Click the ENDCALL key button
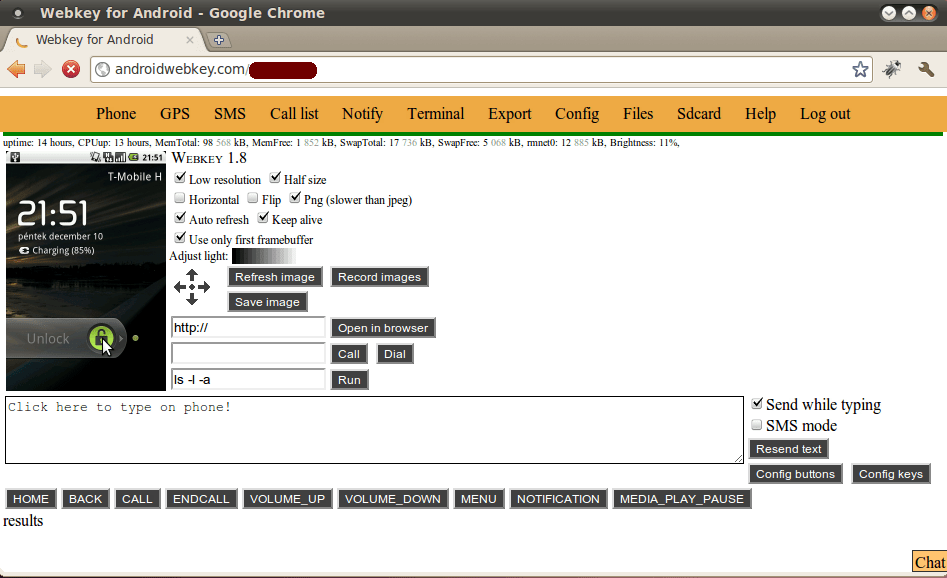 pyautogui.click(x=201, y=499)
